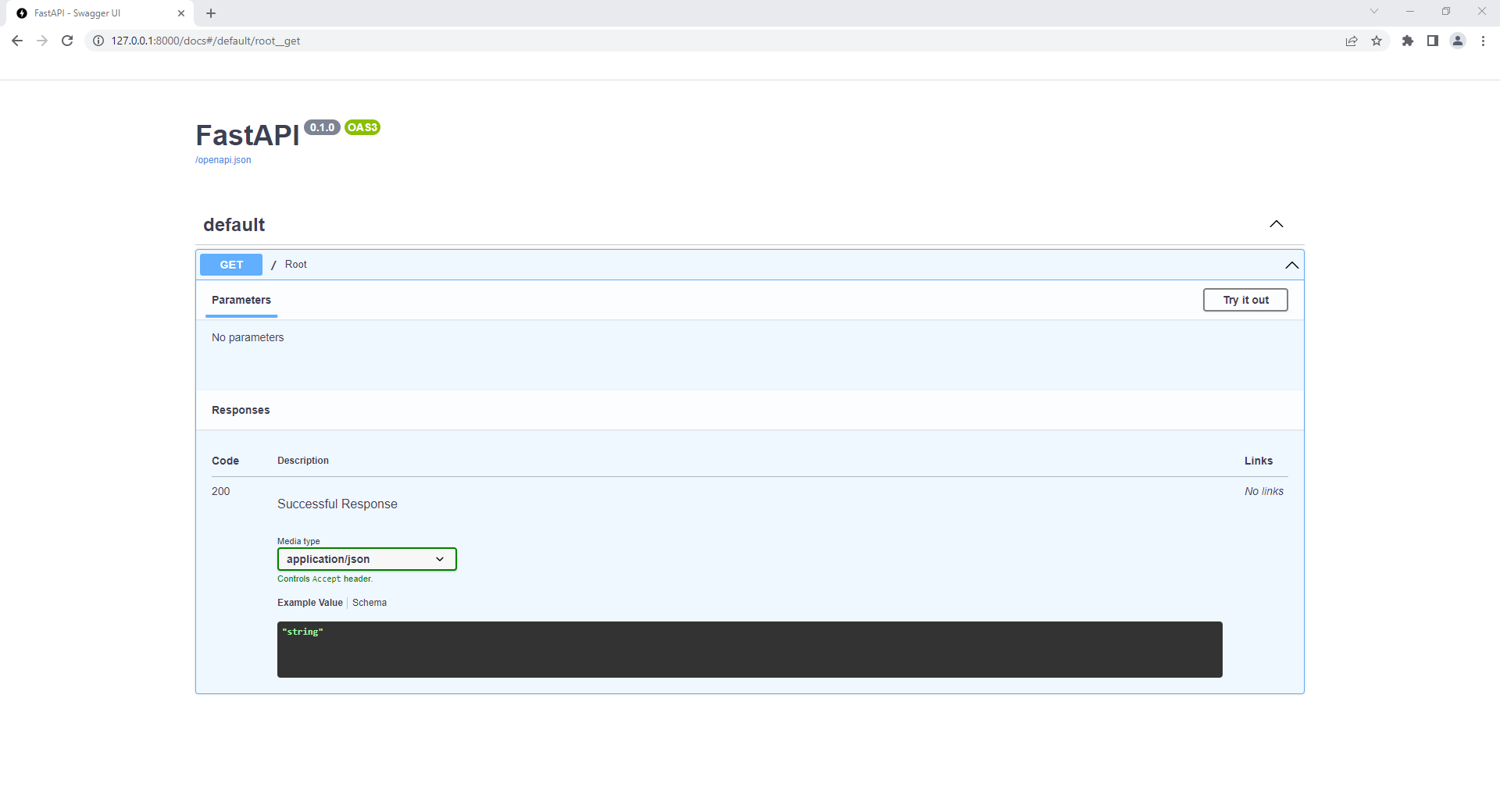Open the browser extensions puzzle icon
The width and height of the screenshot is (1500, 812).
(x=1408, y=41)
